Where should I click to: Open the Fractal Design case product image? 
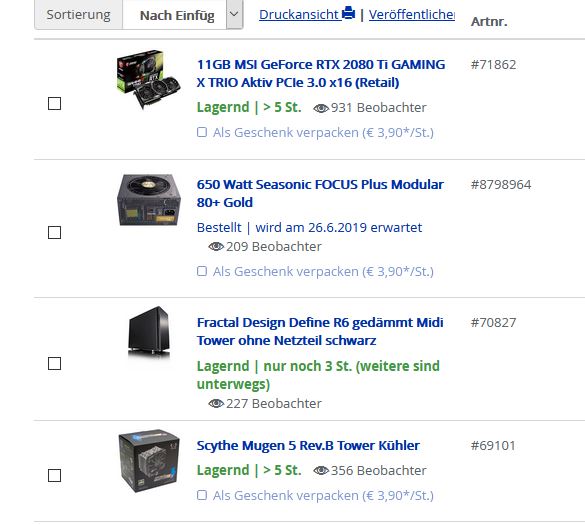tap(148, 332)
